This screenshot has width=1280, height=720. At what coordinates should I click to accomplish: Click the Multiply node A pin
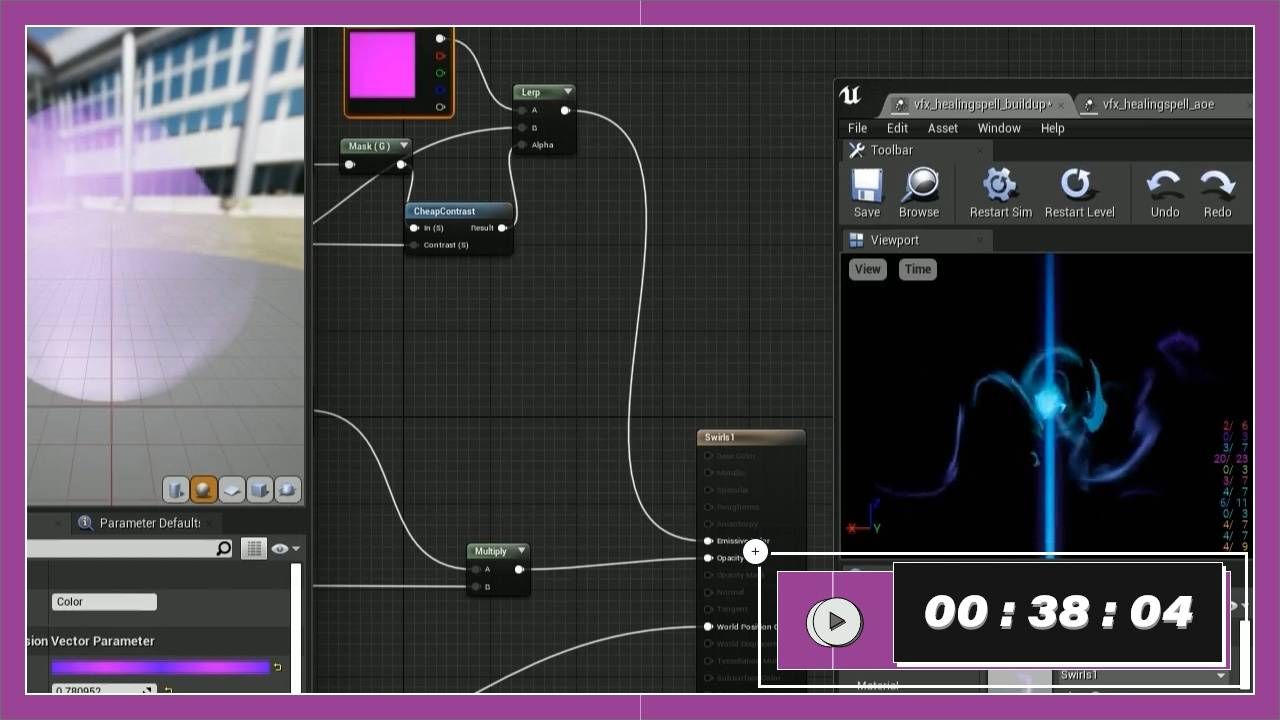click(x=475, y=570)
